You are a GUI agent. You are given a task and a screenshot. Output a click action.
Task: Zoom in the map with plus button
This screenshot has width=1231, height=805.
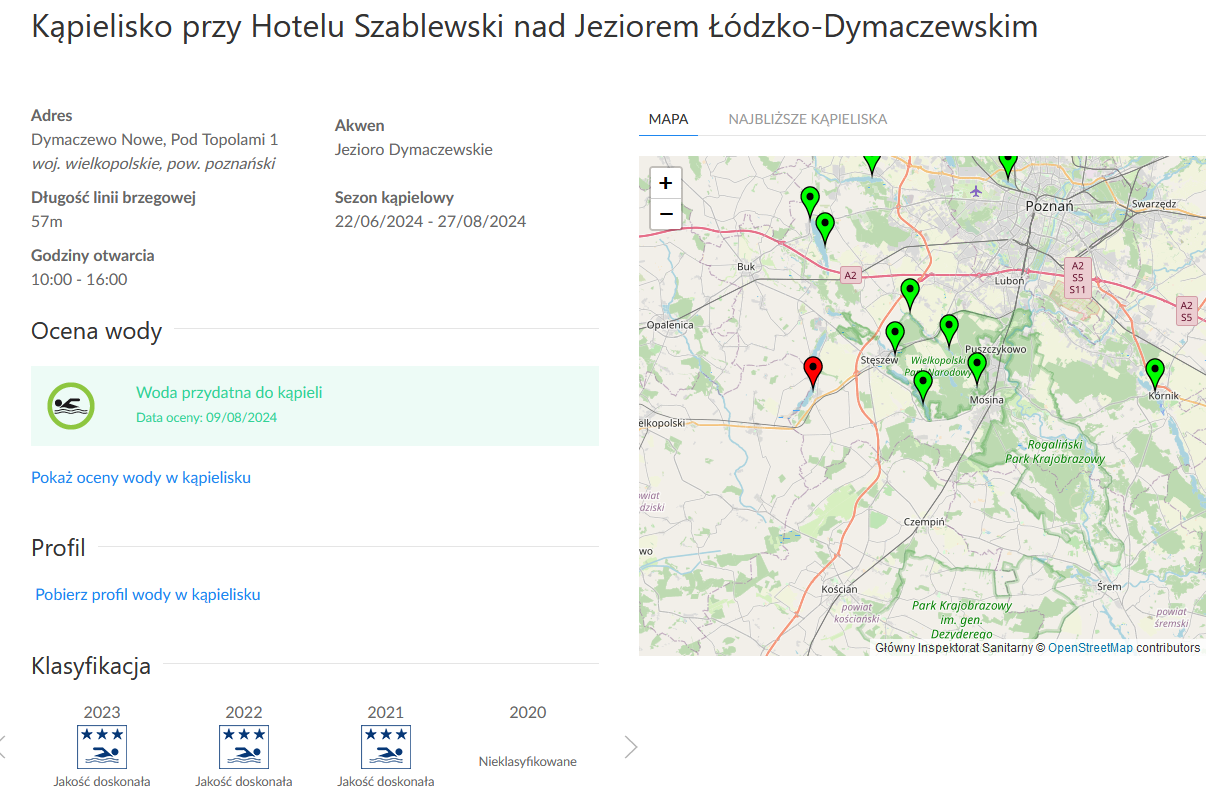pyautogui.click(x=665, y=183)
